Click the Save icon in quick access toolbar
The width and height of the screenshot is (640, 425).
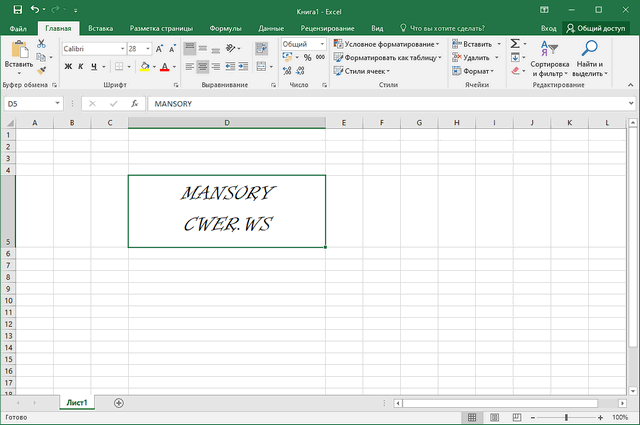click(17, 9)
